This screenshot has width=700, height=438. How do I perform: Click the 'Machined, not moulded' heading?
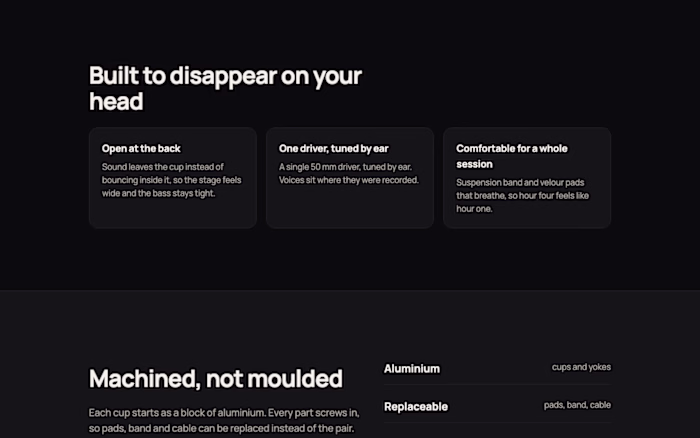click(216, 379)
